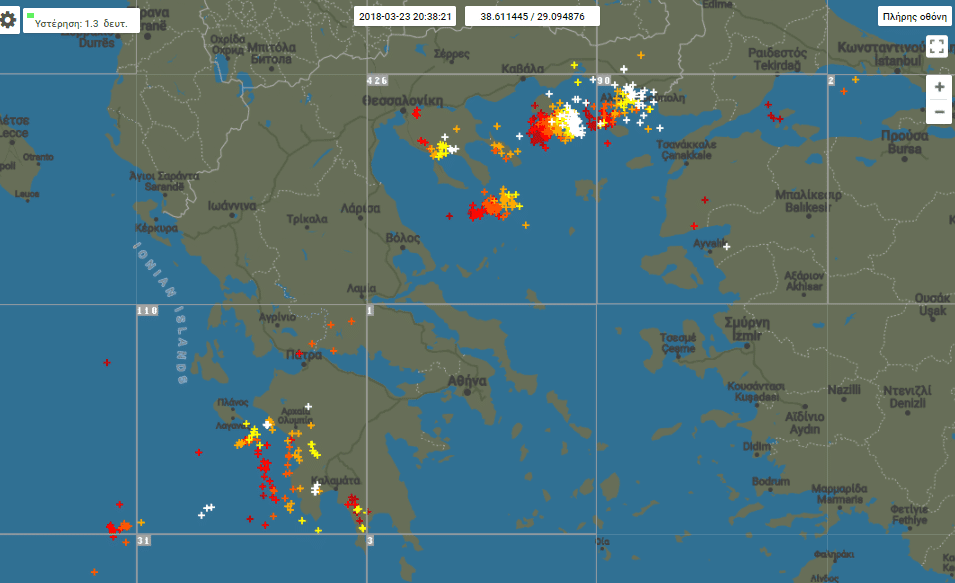Screen dimensions: 955x583
Task: Click the fullscreen expand icon
Action: (x=936, y=46)
